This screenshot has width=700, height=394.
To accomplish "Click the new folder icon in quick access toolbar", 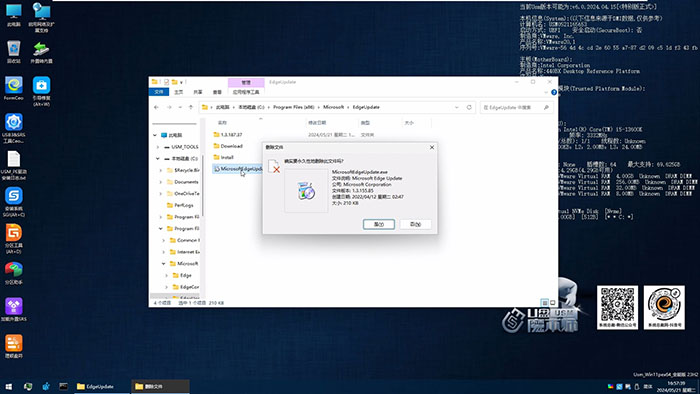I will [175, 82].
